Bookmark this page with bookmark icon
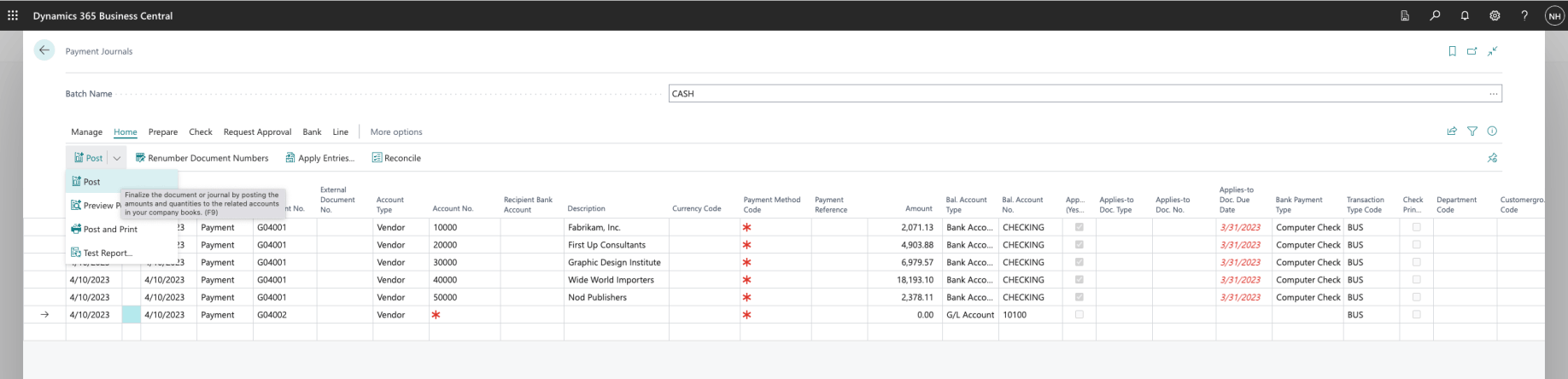This screenshot has width=1568, height=379. tap(1452, 51)
